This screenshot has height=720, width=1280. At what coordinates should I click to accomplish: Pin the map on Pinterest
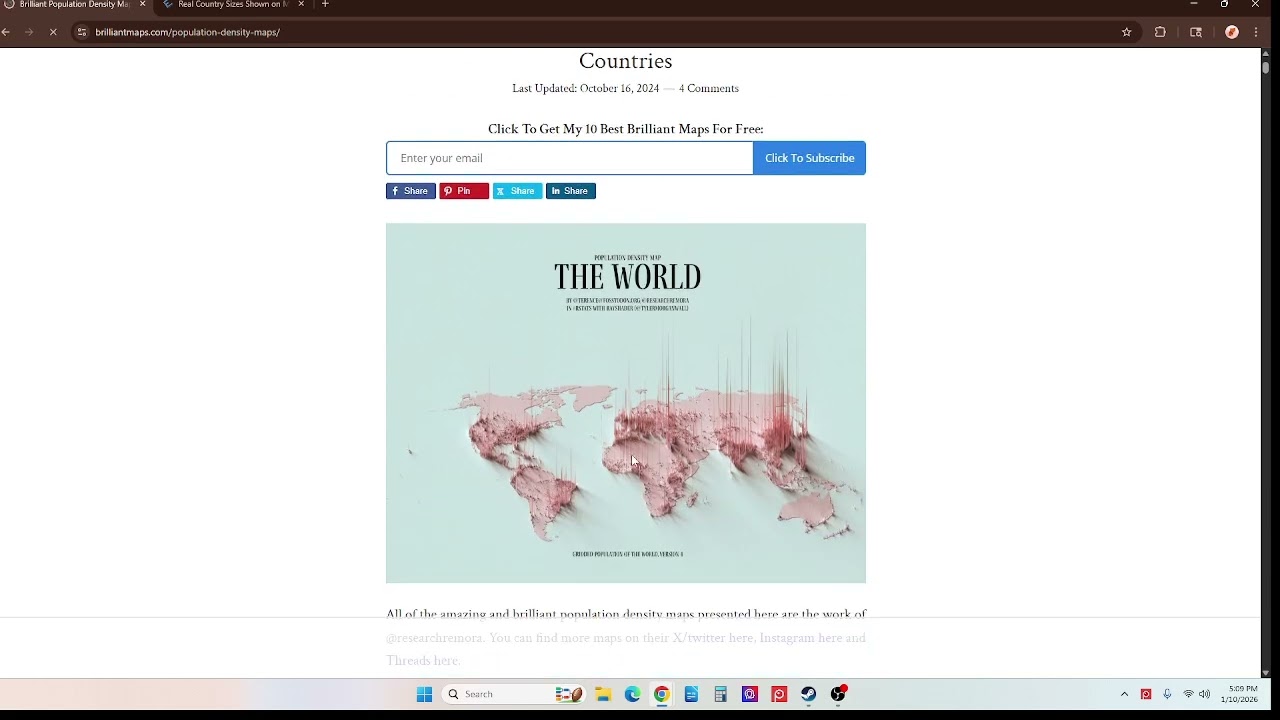point(464,191)
